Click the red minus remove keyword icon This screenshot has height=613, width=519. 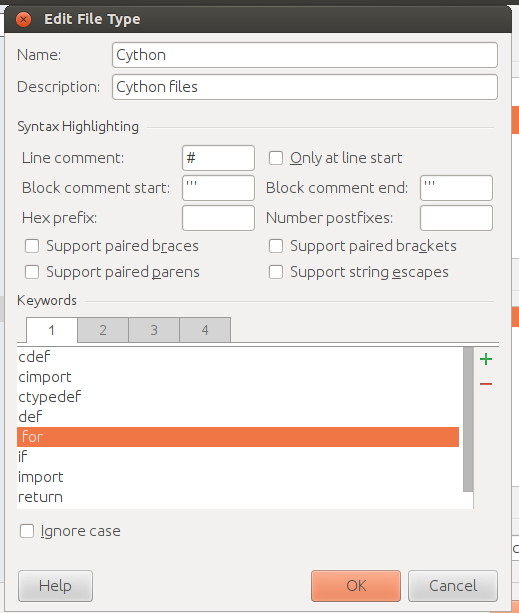486,384
